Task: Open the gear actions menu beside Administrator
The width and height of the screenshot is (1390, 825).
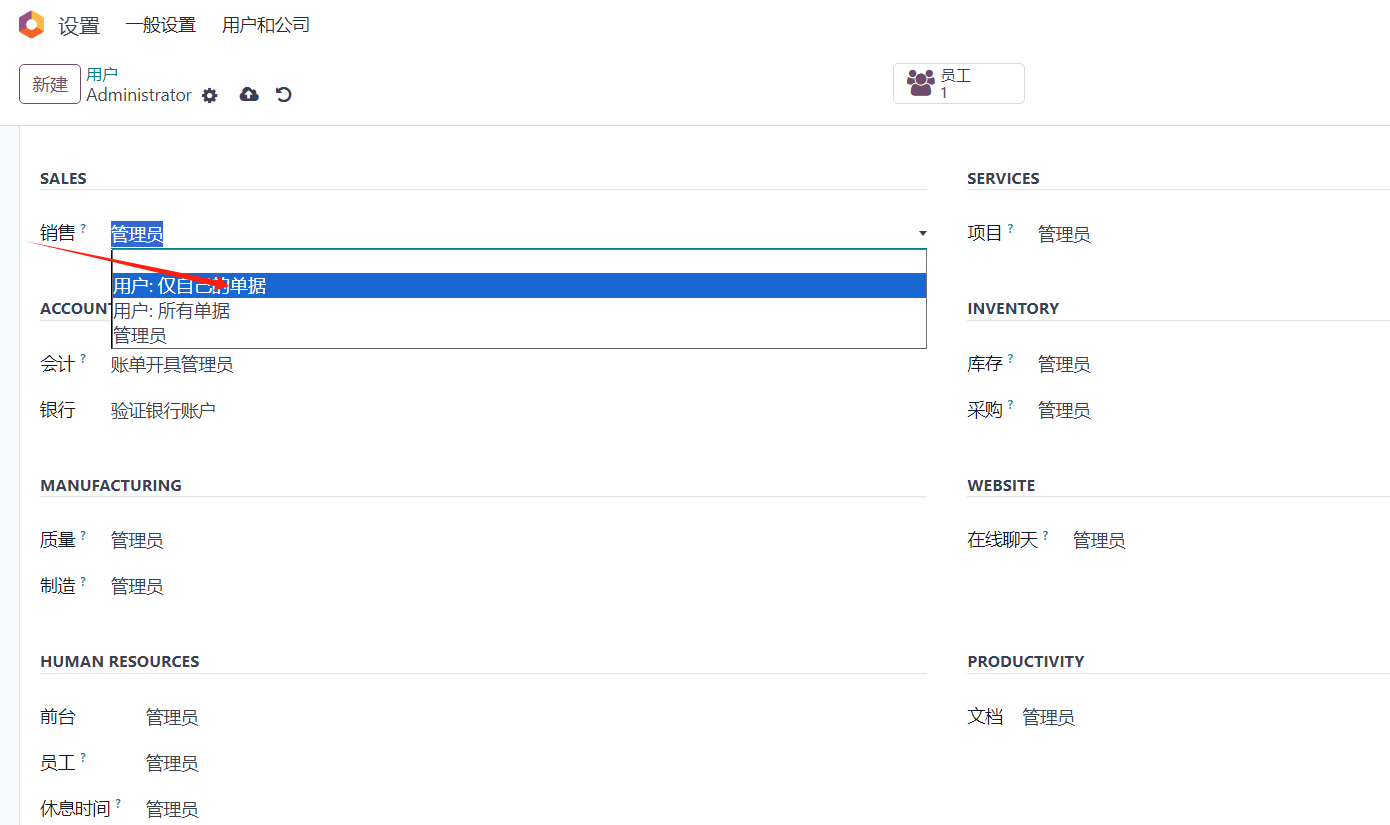Action: tap(209, 95)
